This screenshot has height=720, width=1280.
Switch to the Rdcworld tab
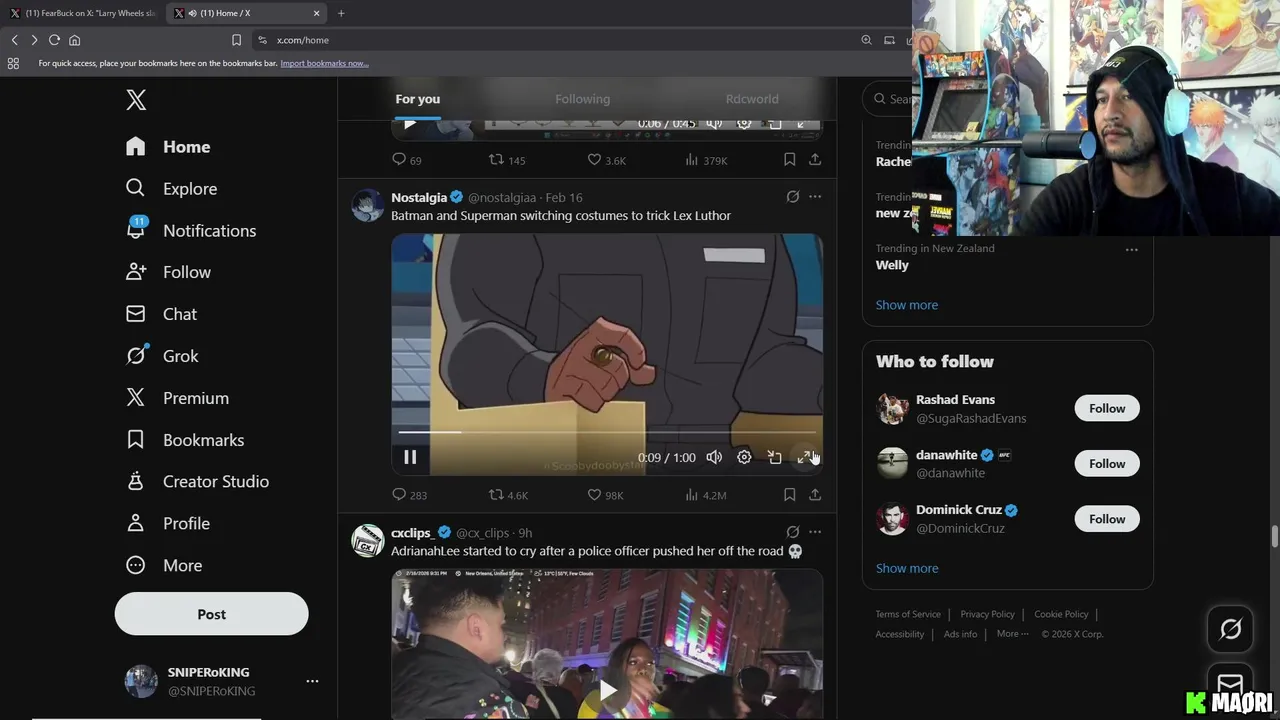[x=752, y=99]
